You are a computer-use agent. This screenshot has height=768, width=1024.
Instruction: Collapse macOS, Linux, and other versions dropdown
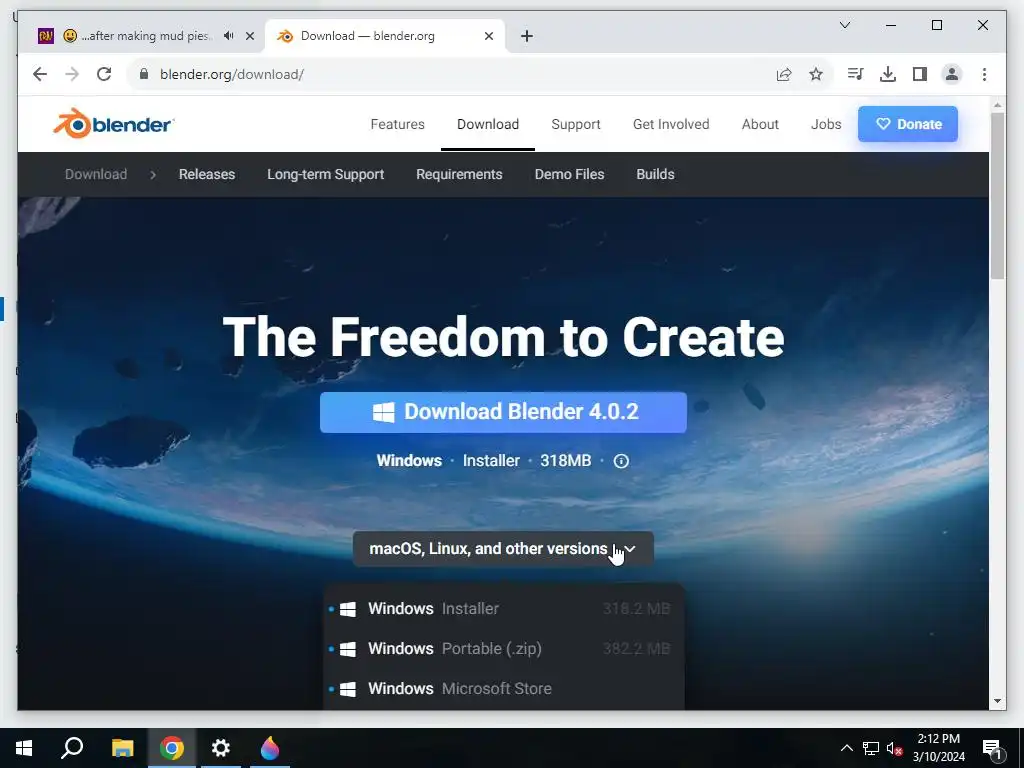(x=503, y=549)
